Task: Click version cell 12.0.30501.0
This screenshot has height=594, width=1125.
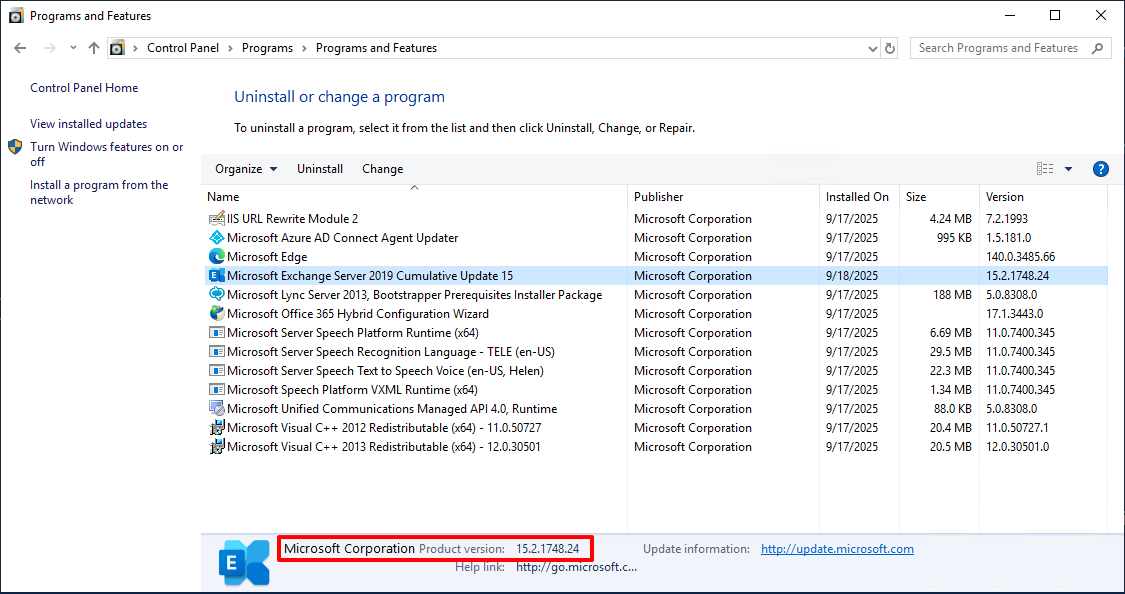Action: click(x=1017, y=447)
